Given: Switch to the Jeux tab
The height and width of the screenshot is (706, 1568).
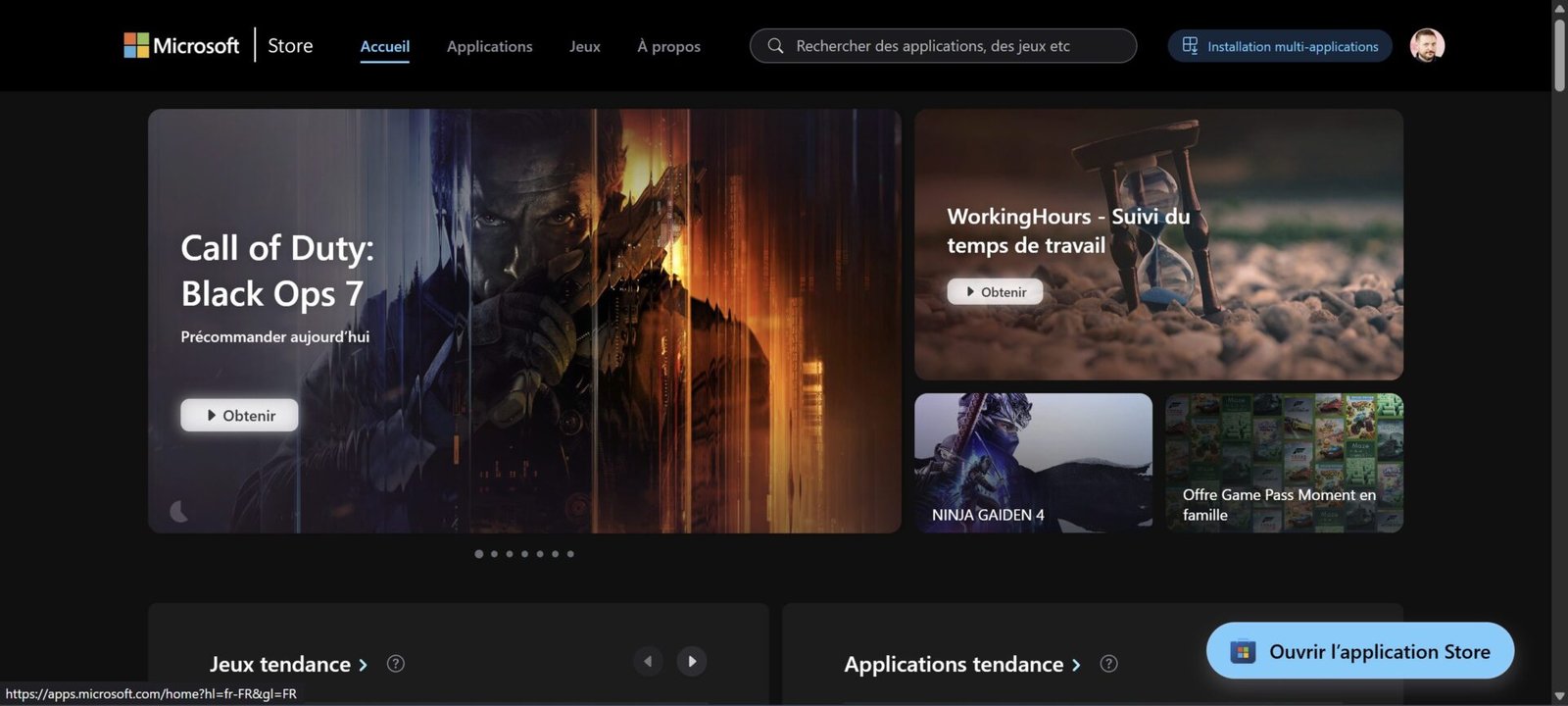Looking at the screenshot, I should coord(584,46).
